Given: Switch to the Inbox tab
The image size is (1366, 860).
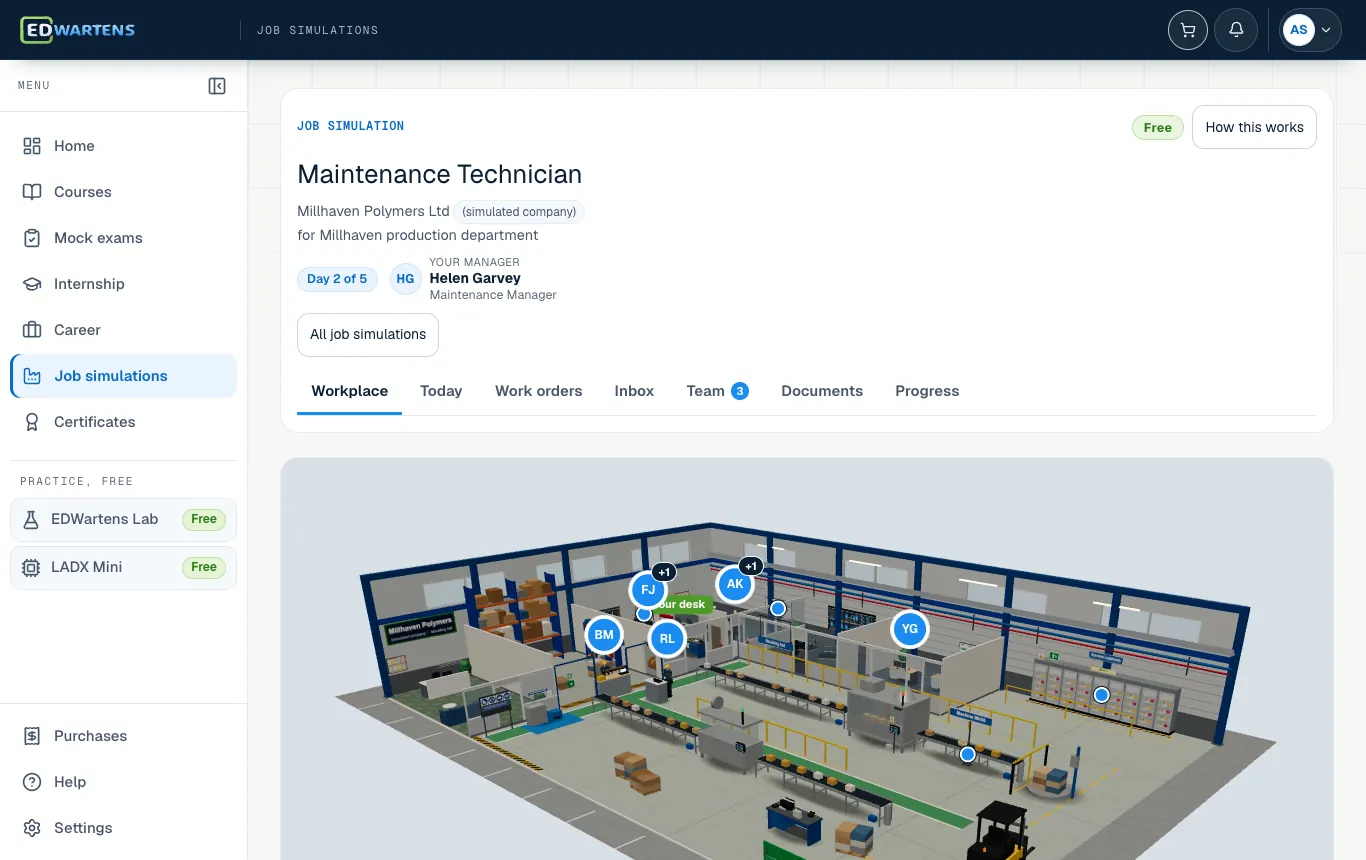Looking at the screenshot, I should (634, 391).
